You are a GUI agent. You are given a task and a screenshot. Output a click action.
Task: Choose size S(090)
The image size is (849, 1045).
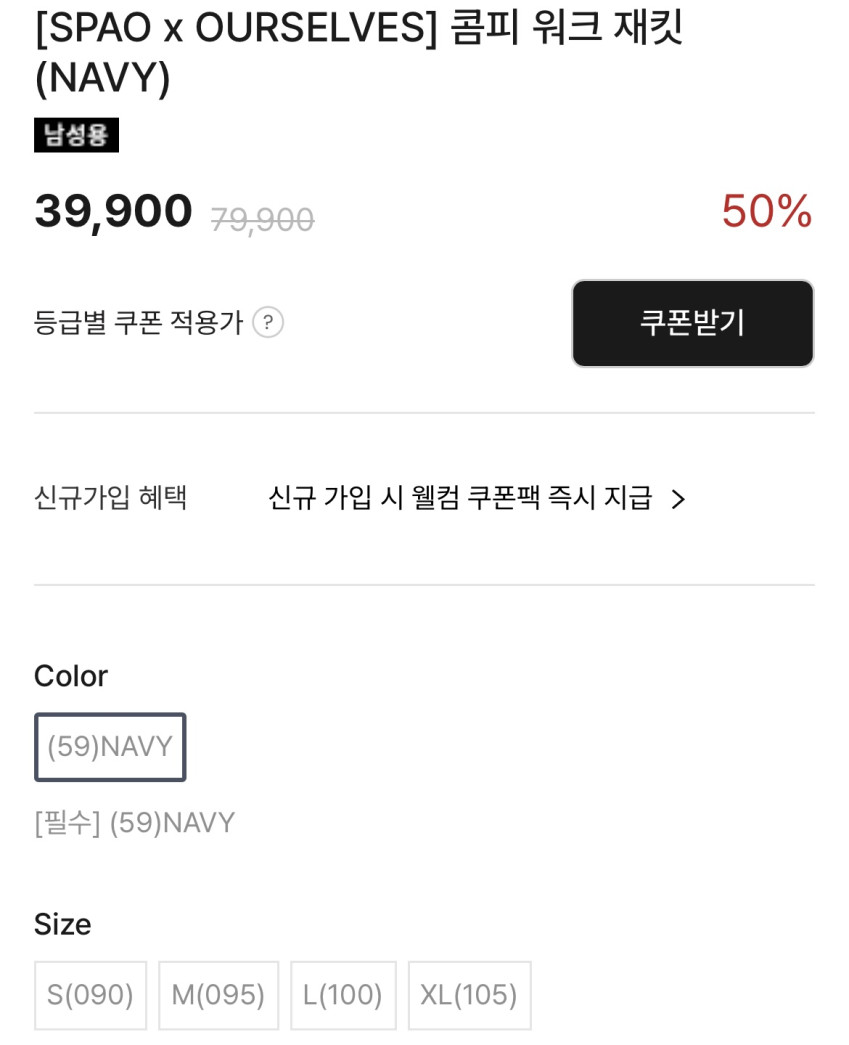[90, 995]
